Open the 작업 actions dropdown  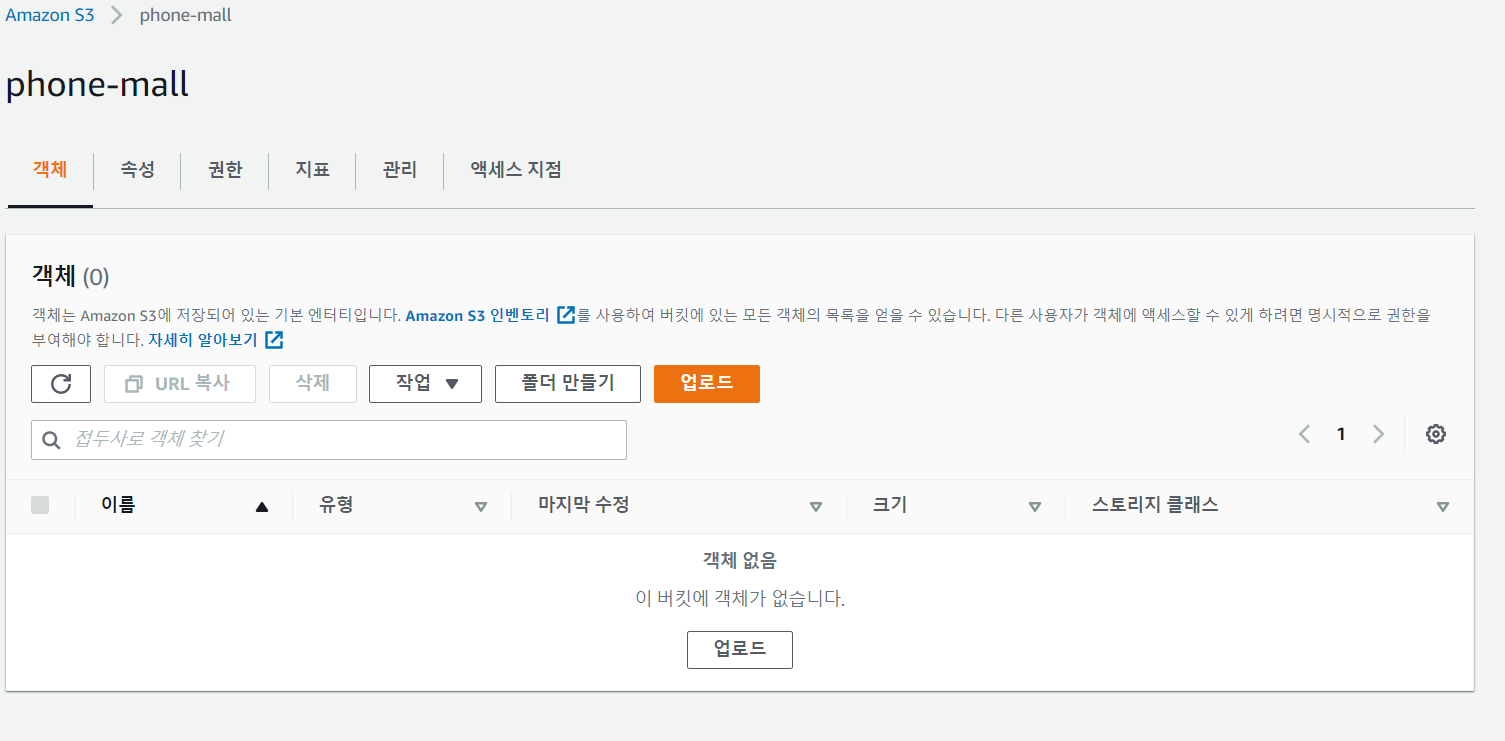tap(425, 384)
